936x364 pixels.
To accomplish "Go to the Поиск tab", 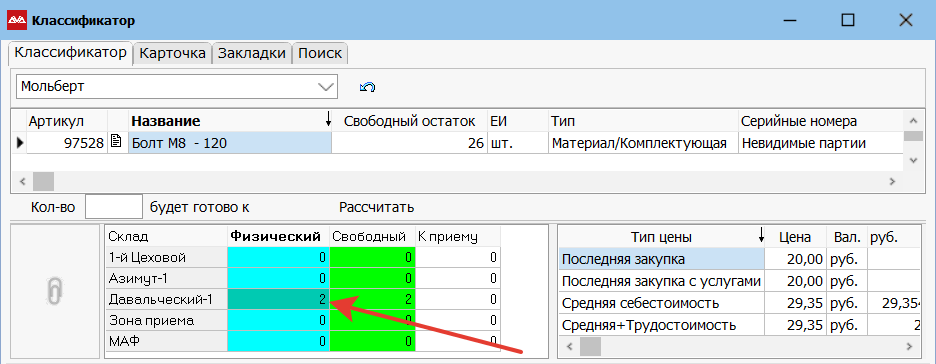I will coord(320,53).
